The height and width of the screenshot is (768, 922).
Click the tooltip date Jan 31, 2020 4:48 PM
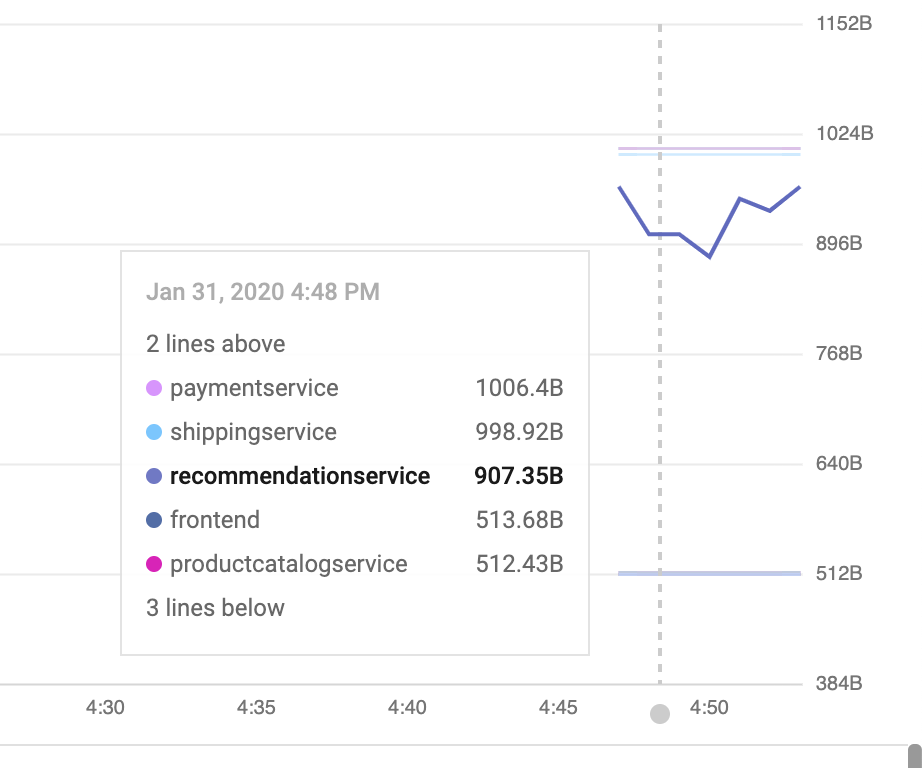(x=263, y=292)
